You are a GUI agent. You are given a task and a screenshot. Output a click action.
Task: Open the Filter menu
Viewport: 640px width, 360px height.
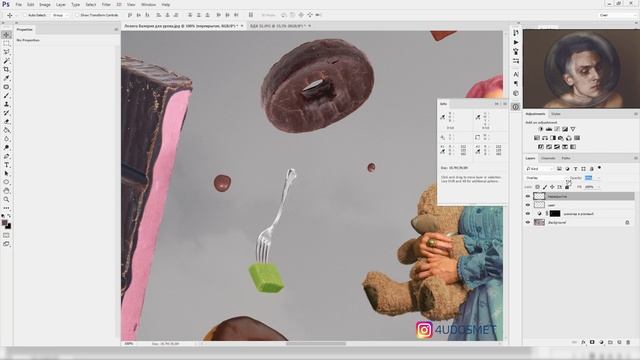[106, 4]
